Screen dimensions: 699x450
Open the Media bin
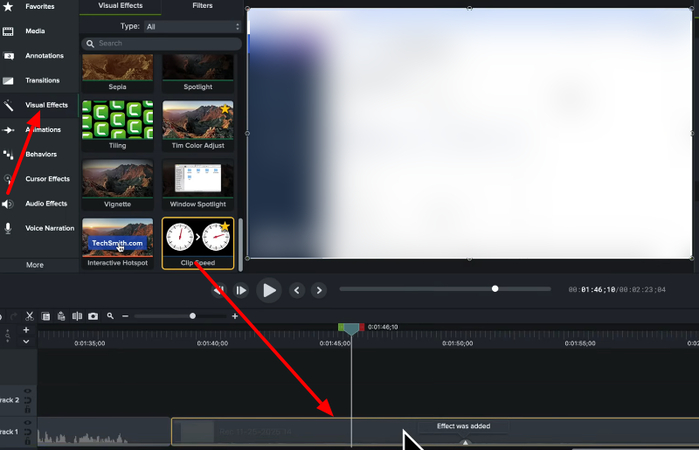(39, 31)
